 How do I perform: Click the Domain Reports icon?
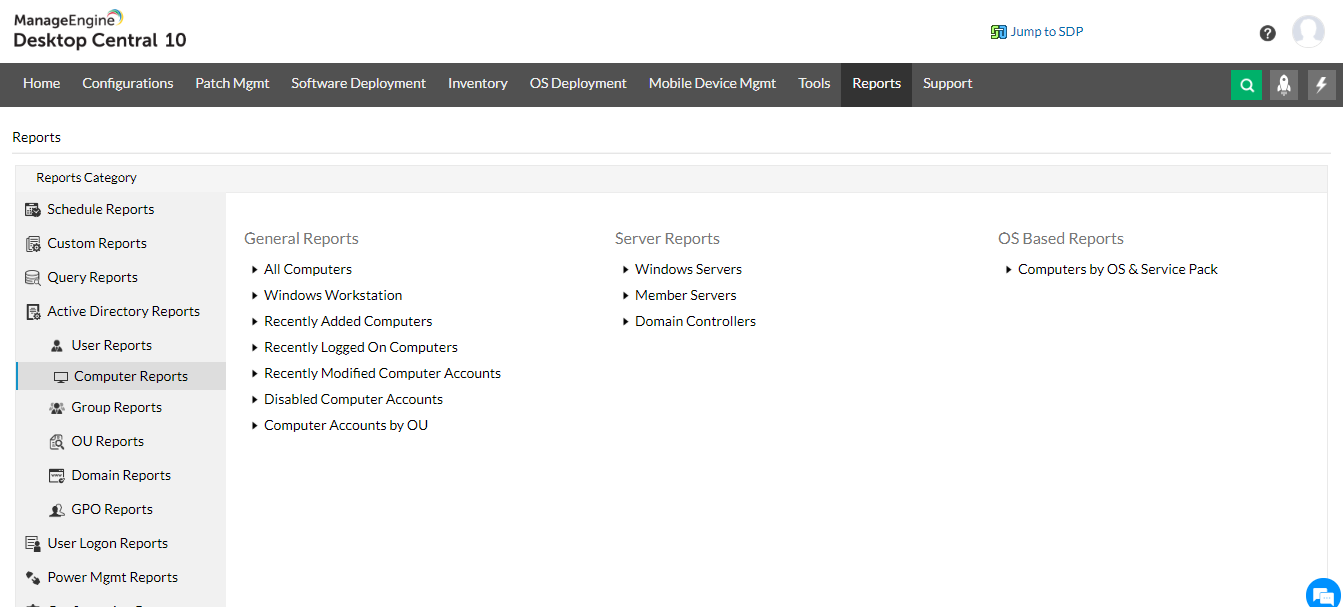click(x=57, y=476)
